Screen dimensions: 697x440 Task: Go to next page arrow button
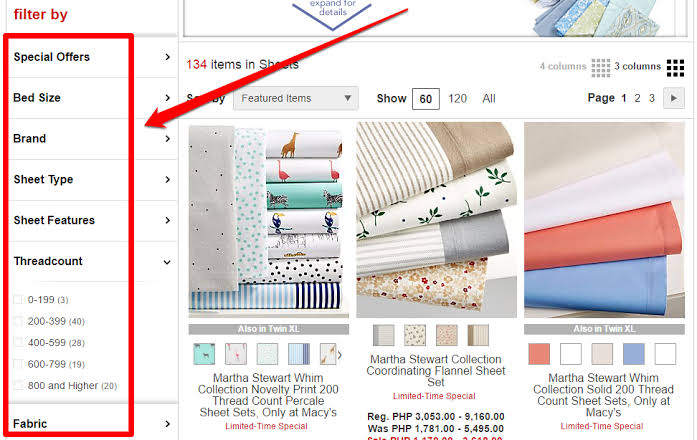(x=674, y=98)
